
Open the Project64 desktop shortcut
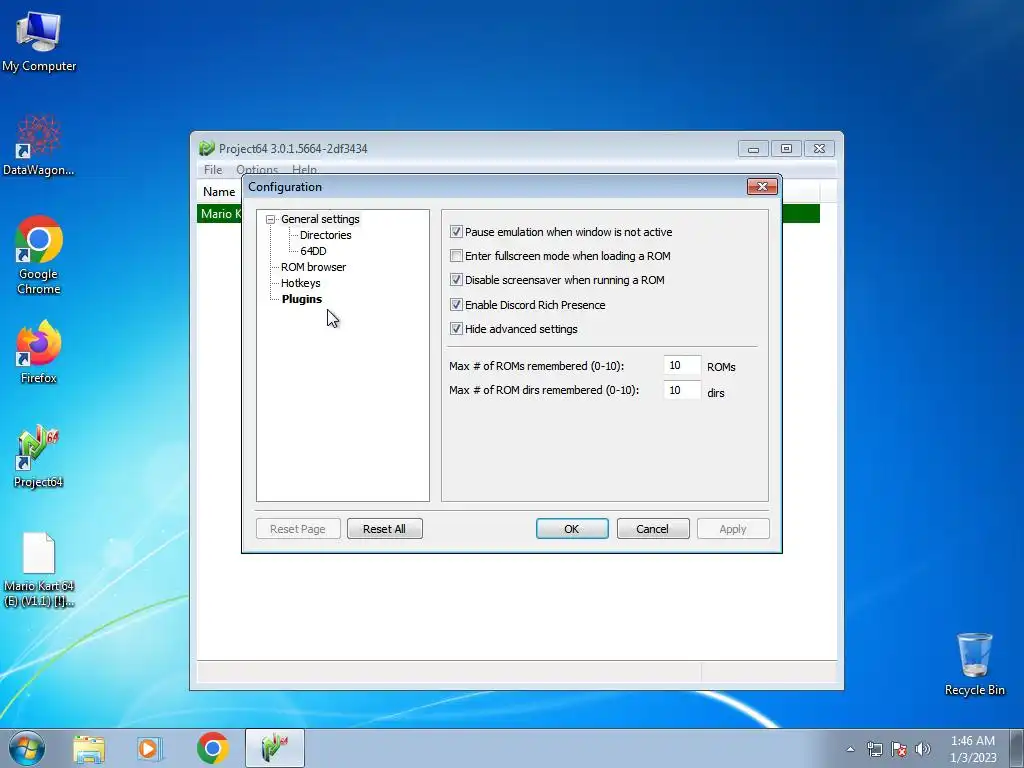[39, 456]
